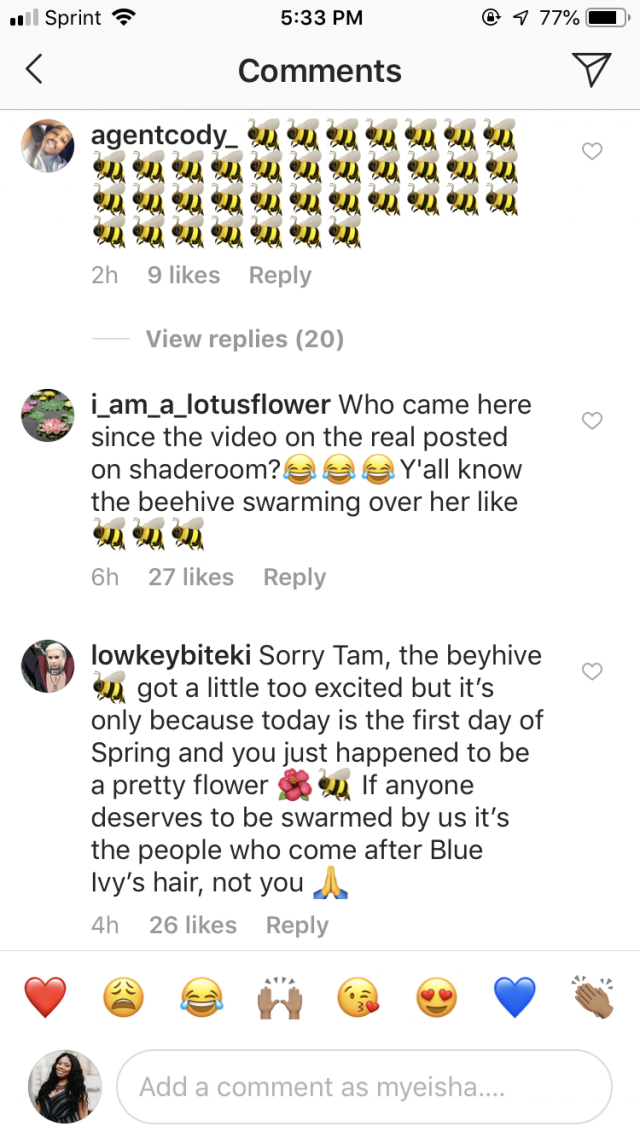This screenshot has width=640, height=1138.
Task: Insert heart-eyes emoji reaction
Action: click(x=436, y=997)
